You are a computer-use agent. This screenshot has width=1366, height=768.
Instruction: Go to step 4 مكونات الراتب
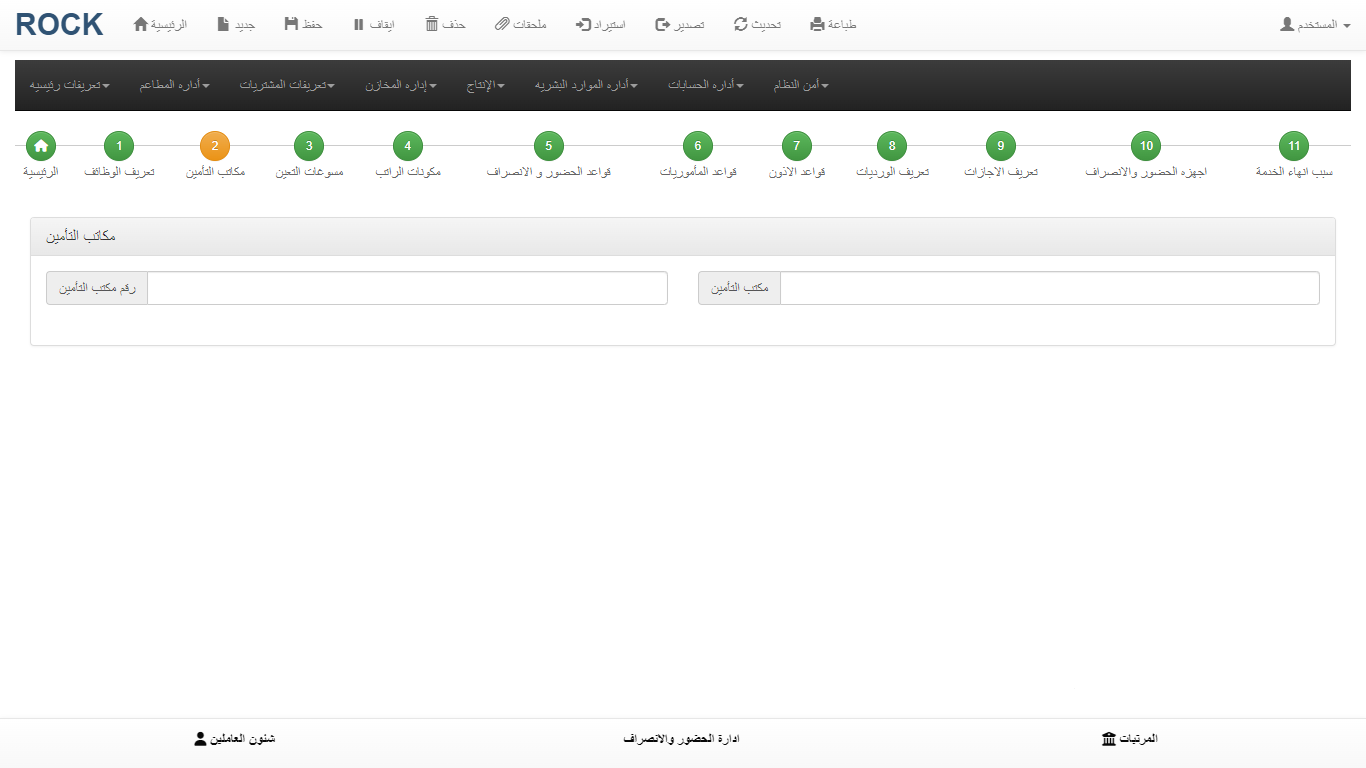408,146
